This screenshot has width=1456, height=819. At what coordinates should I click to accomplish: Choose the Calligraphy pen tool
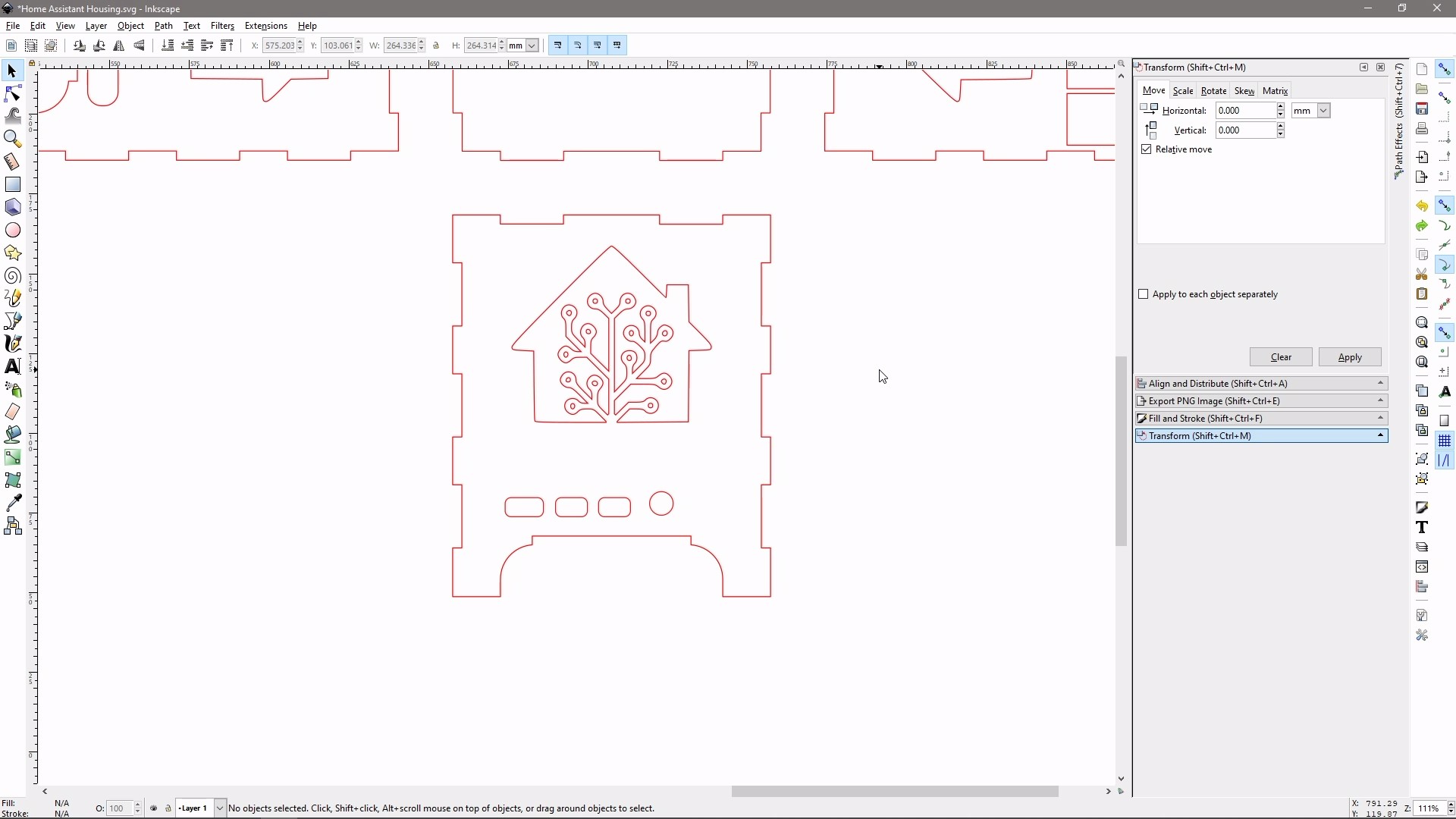tap(13, 344)
